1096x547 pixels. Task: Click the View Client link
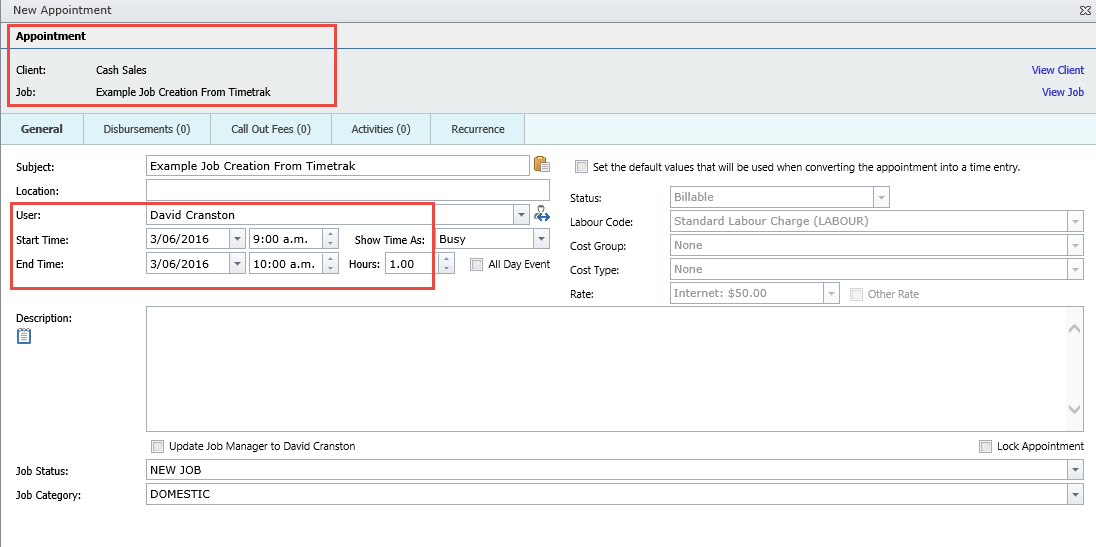click(x=1058, y=70)
